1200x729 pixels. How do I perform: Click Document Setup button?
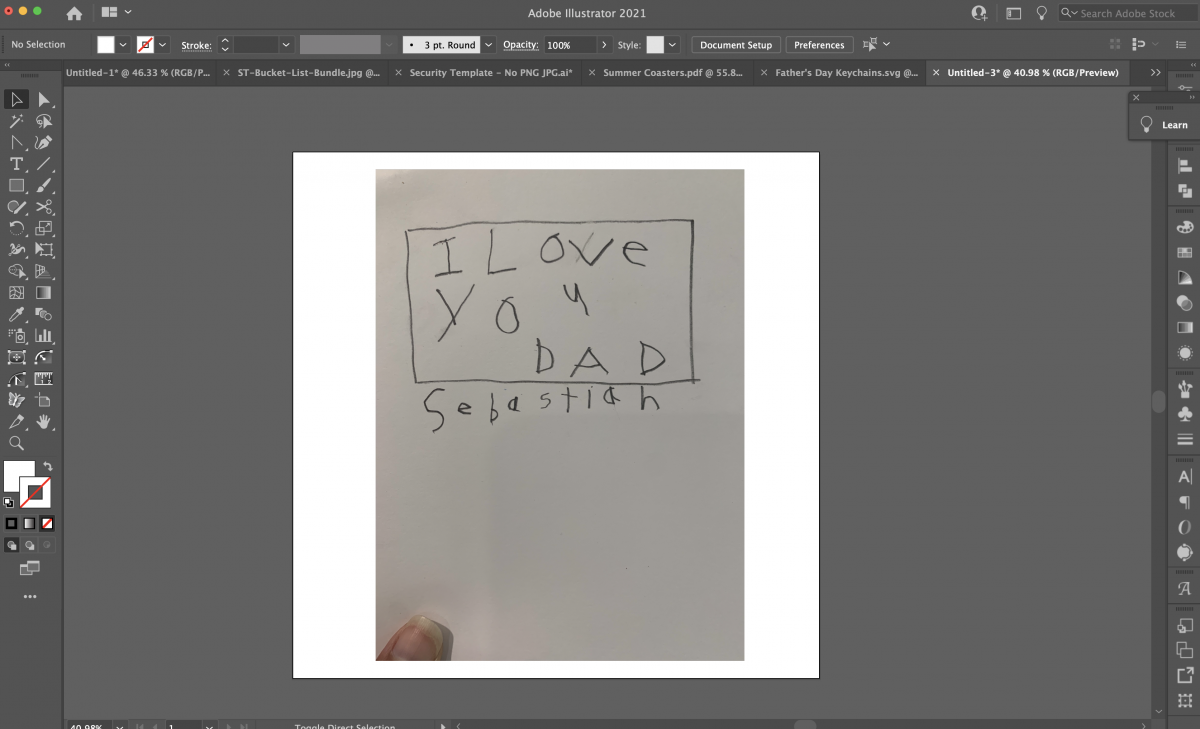[736, 45]
